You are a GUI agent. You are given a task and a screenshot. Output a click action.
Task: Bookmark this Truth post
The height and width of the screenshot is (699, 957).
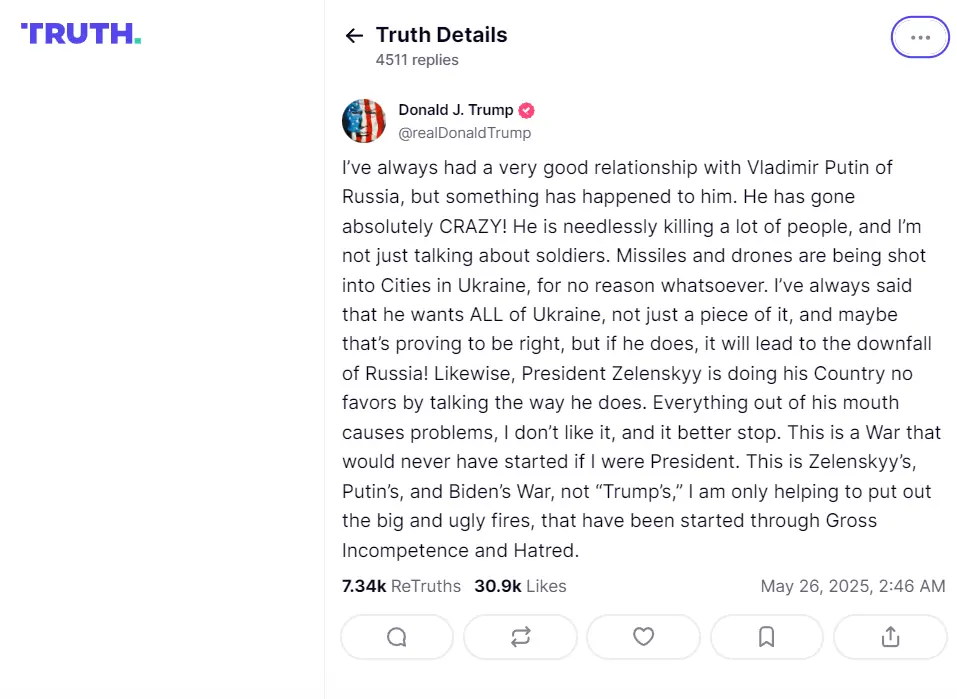[767, 637]
